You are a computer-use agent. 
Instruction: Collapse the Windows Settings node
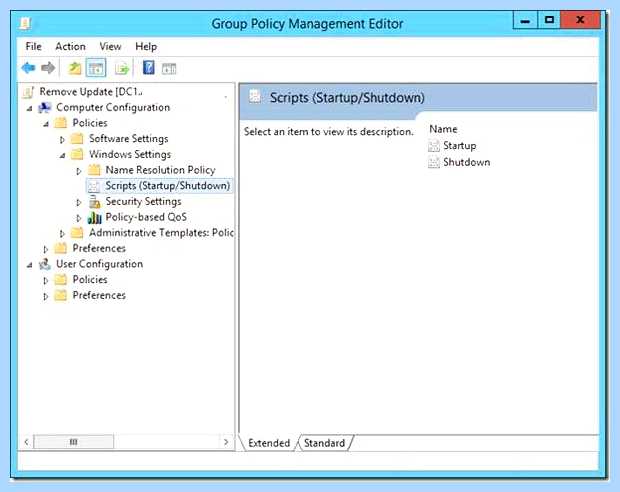[62, 155]
